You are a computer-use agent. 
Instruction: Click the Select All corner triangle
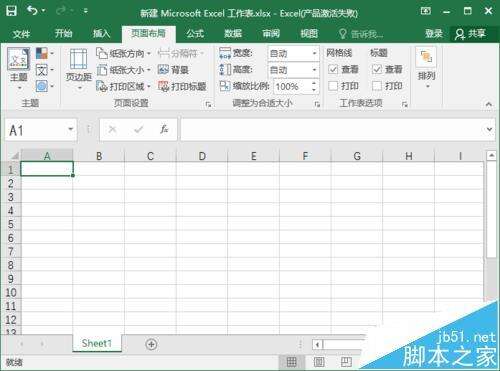coord(14,156)
